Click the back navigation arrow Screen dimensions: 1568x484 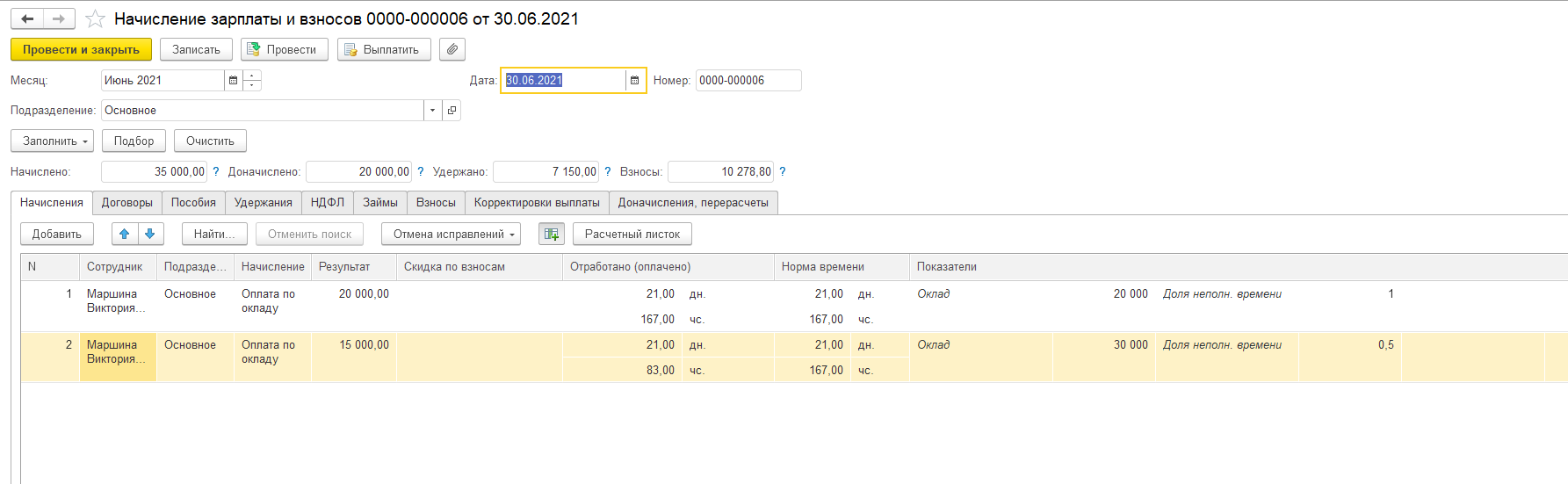point(27,18)
